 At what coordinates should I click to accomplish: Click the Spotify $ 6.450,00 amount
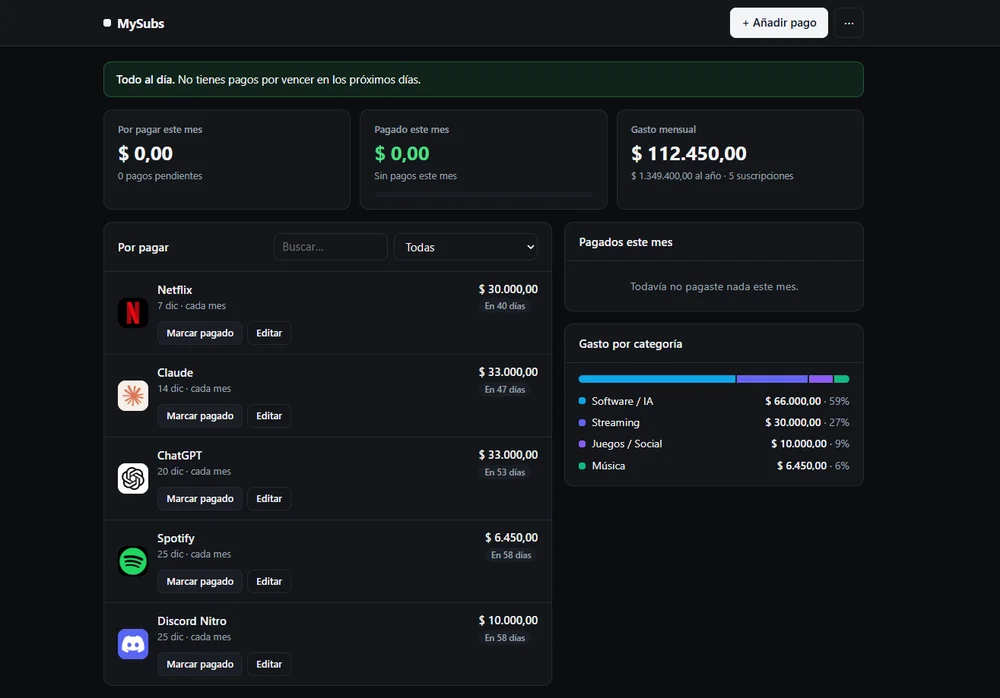click(511, 538)
